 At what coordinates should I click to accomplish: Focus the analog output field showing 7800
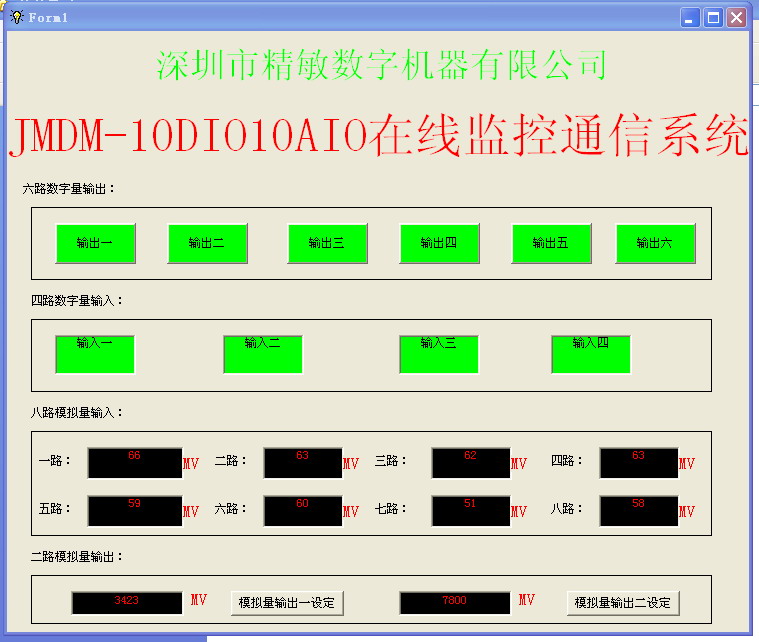click(455, 602)
